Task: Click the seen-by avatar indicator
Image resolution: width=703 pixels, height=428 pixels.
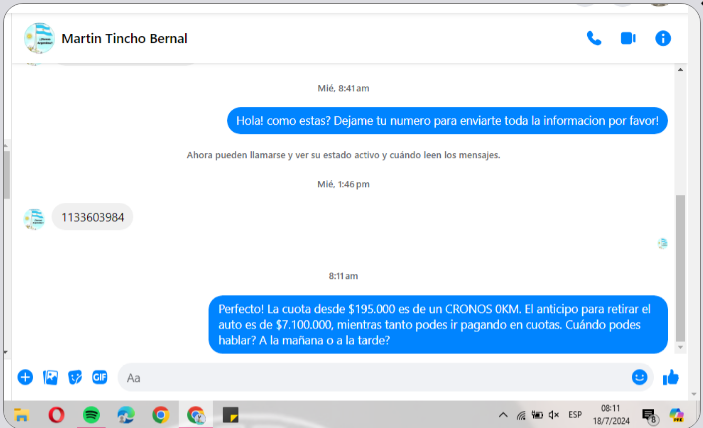Action: click(663, 243)
